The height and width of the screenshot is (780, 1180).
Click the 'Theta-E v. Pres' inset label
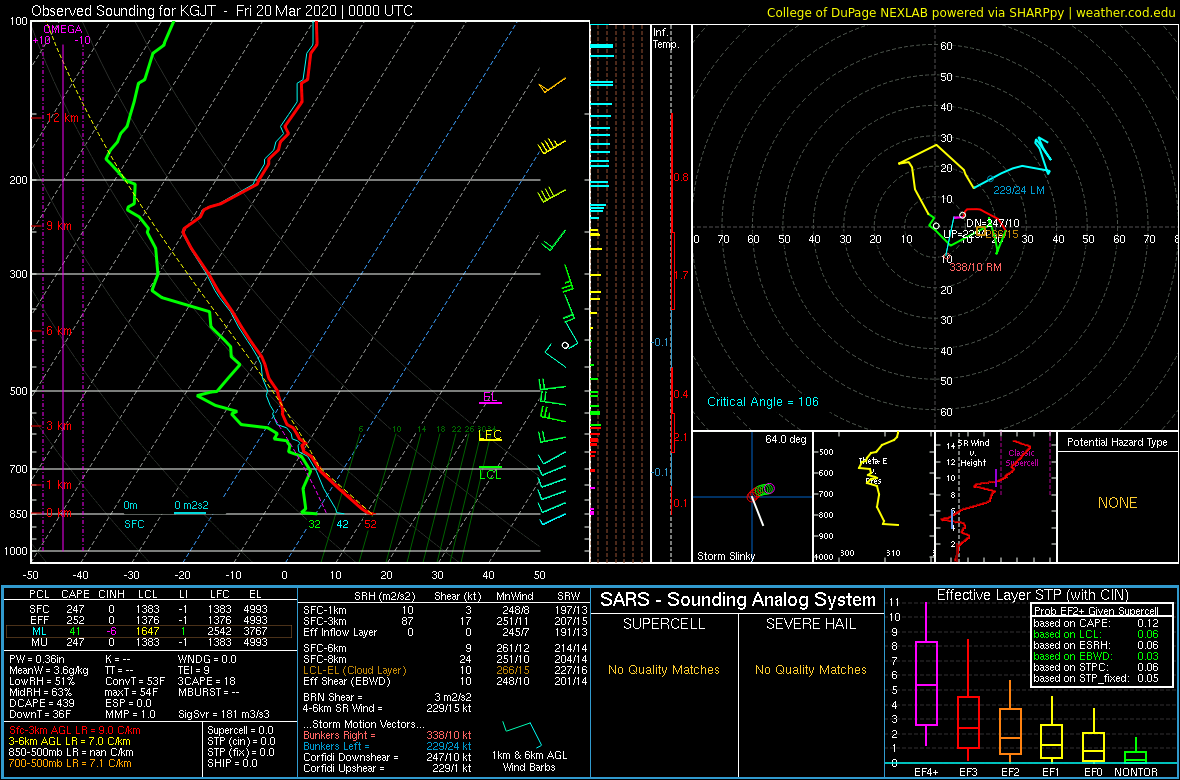click(874, 469)
